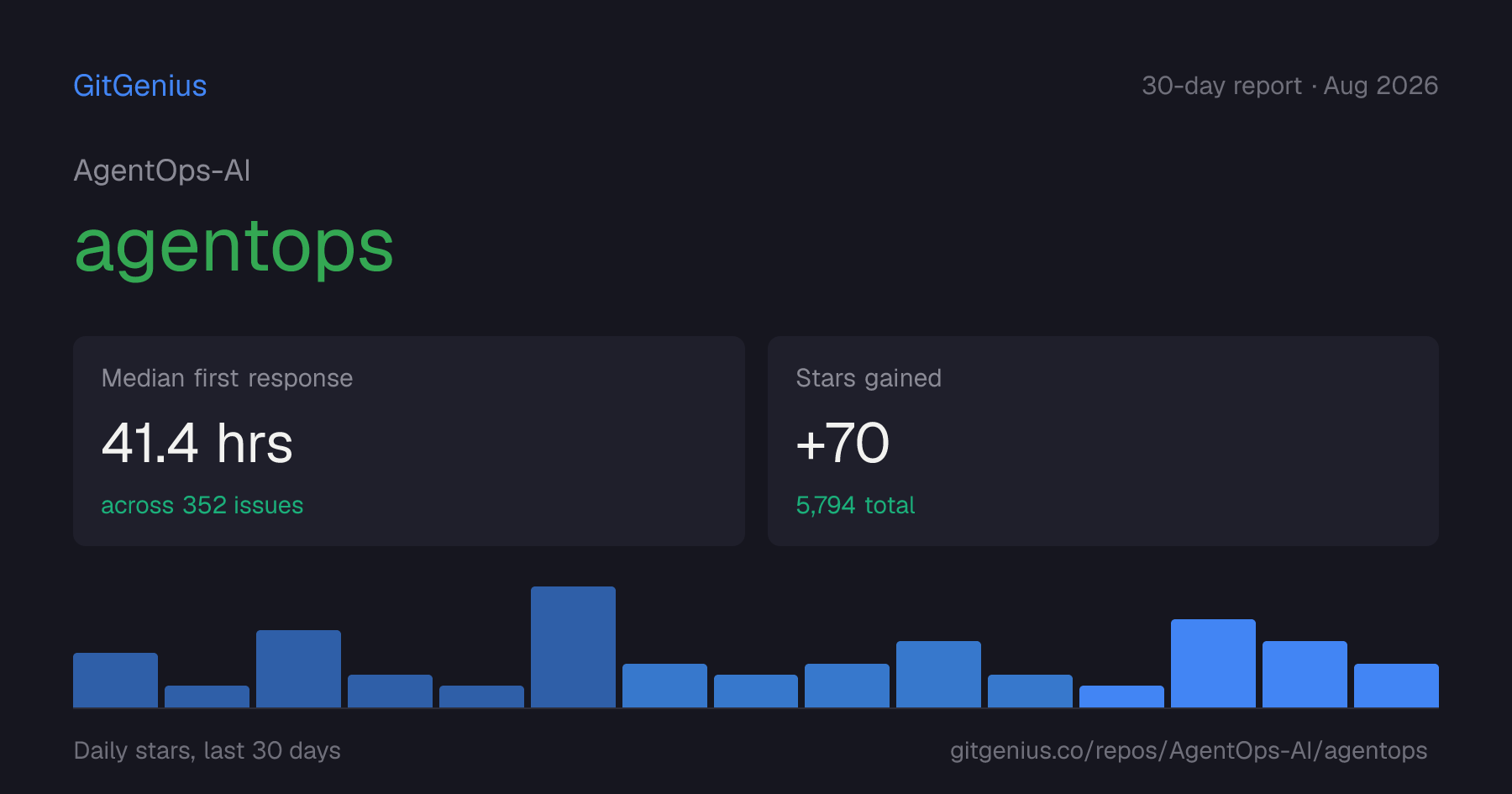Click the +70 stars value
1512x794 pixels.
click(x=843, y=444)
